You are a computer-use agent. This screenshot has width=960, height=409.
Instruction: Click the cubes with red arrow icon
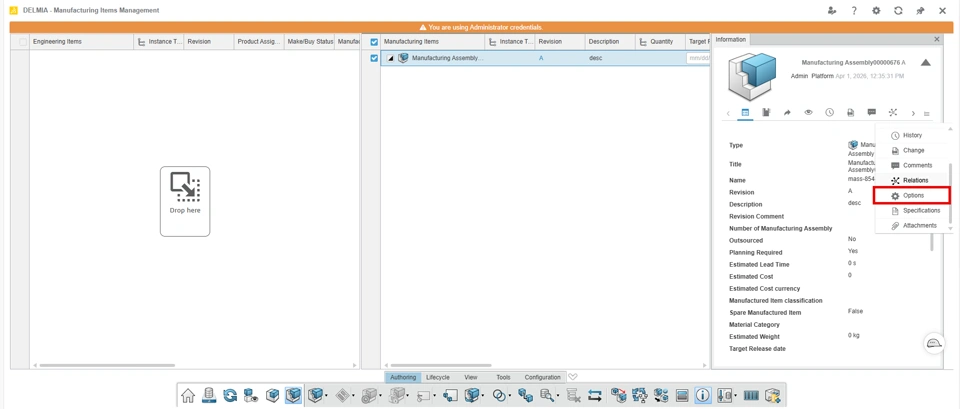618,396
